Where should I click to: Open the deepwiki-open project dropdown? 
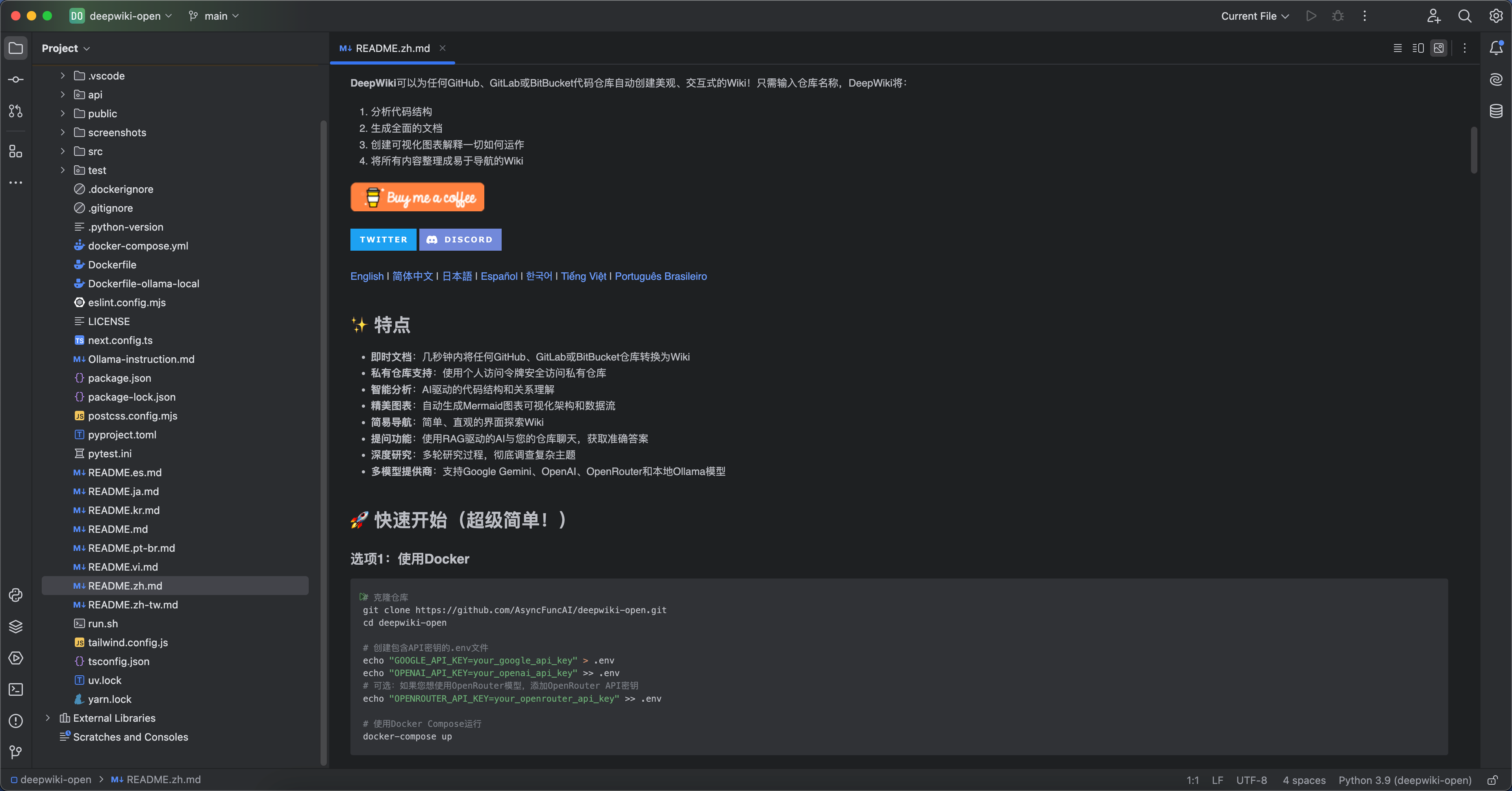pyautogui.click(x=122, y=16)
